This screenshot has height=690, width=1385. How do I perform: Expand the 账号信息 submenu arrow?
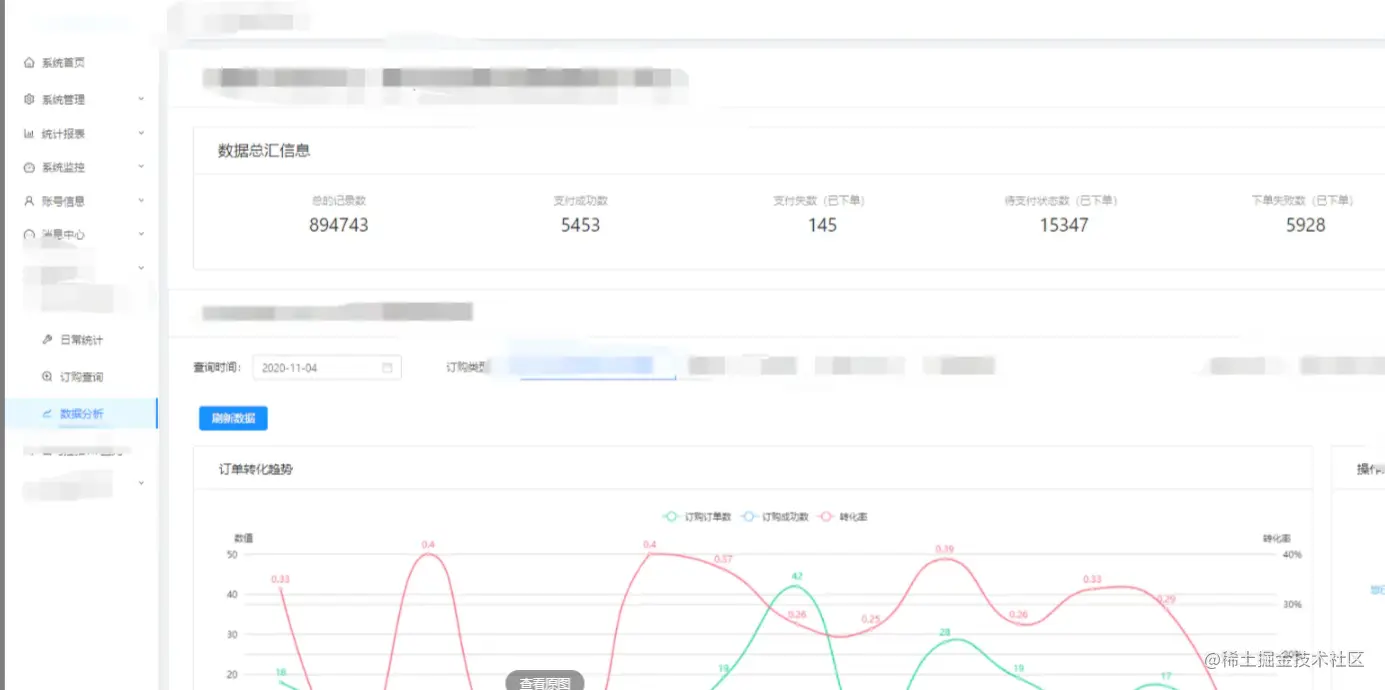tap(141, 201)
